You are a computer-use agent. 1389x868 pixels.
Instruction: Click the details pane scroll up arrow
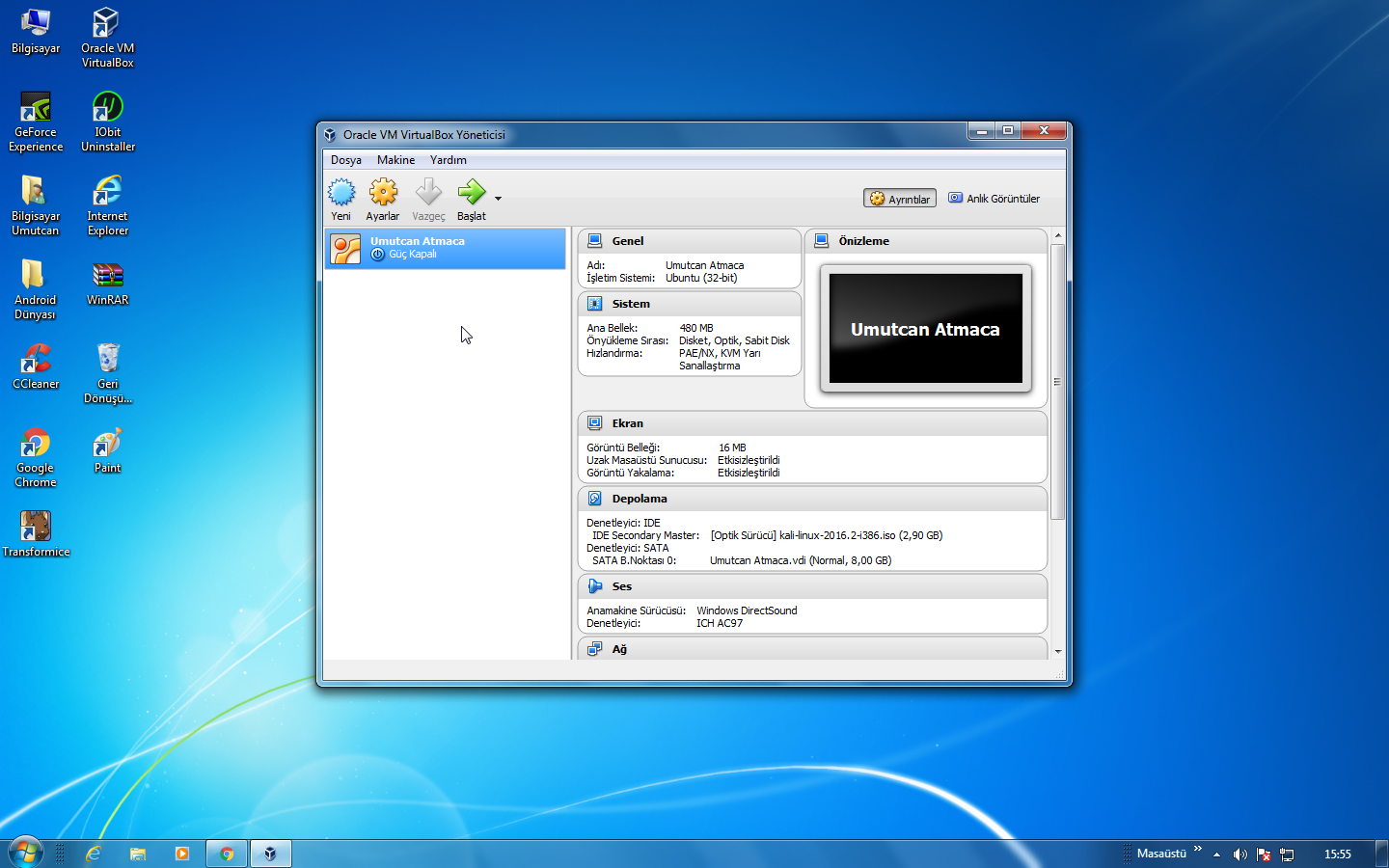point(1058,235)
